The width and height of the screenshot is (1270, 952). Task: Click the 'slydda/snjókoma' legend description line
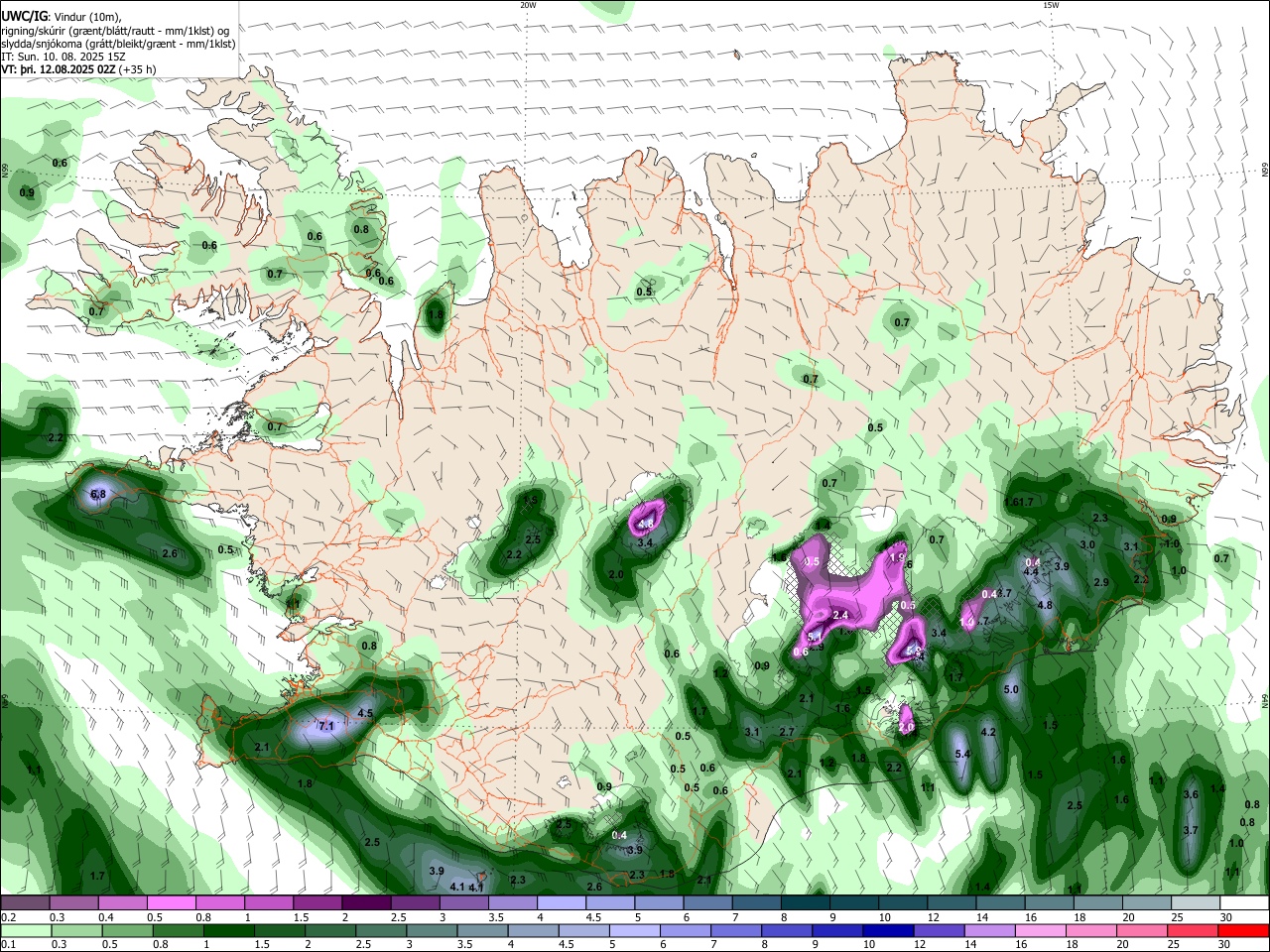point(118,44)
